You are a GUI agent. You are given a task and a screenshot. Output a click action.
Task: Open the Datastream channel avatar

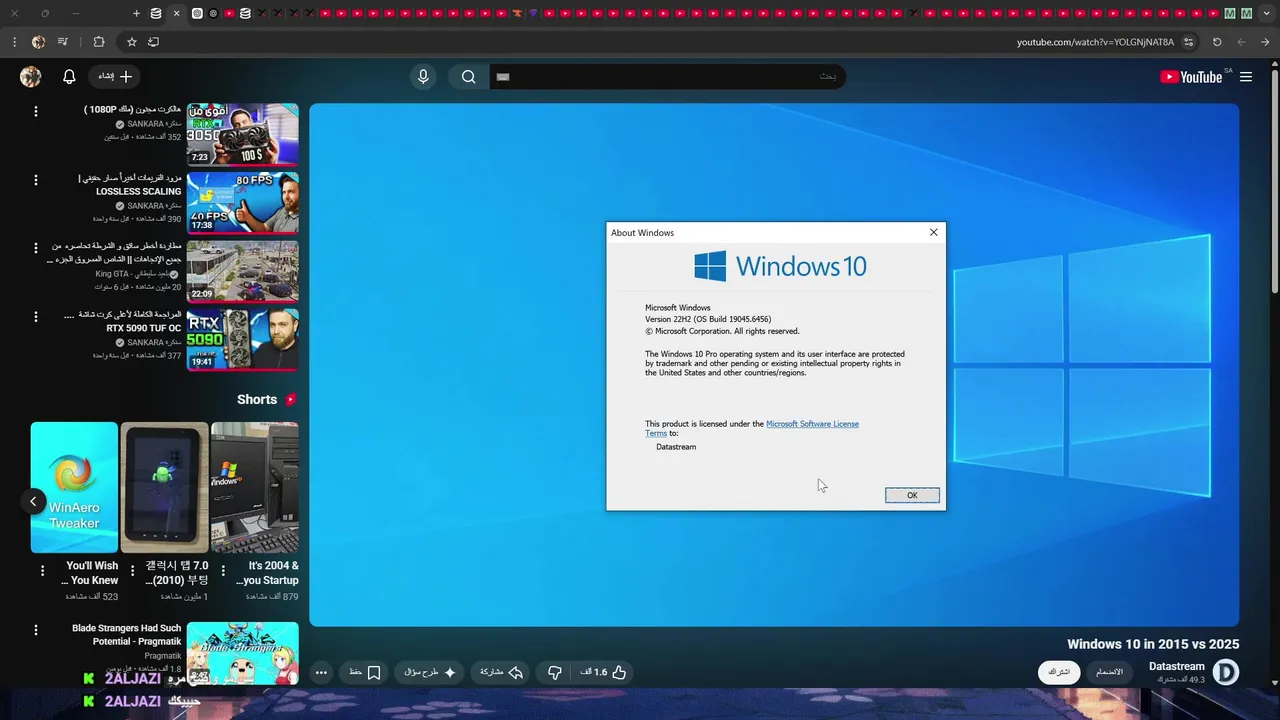click(x=1226, y=672)
